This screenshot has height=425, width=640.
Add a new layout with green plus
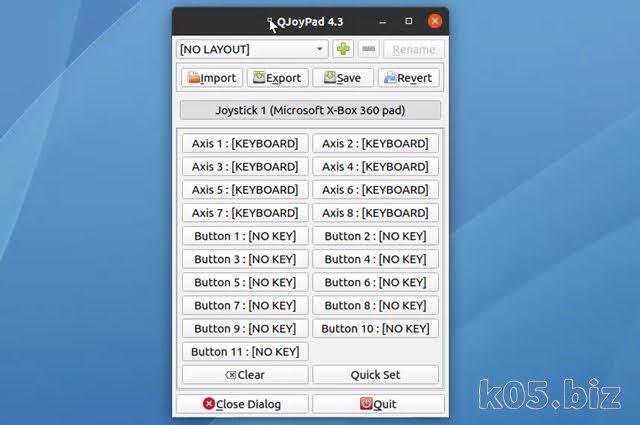pyautogui.click(x=343, y=49)
